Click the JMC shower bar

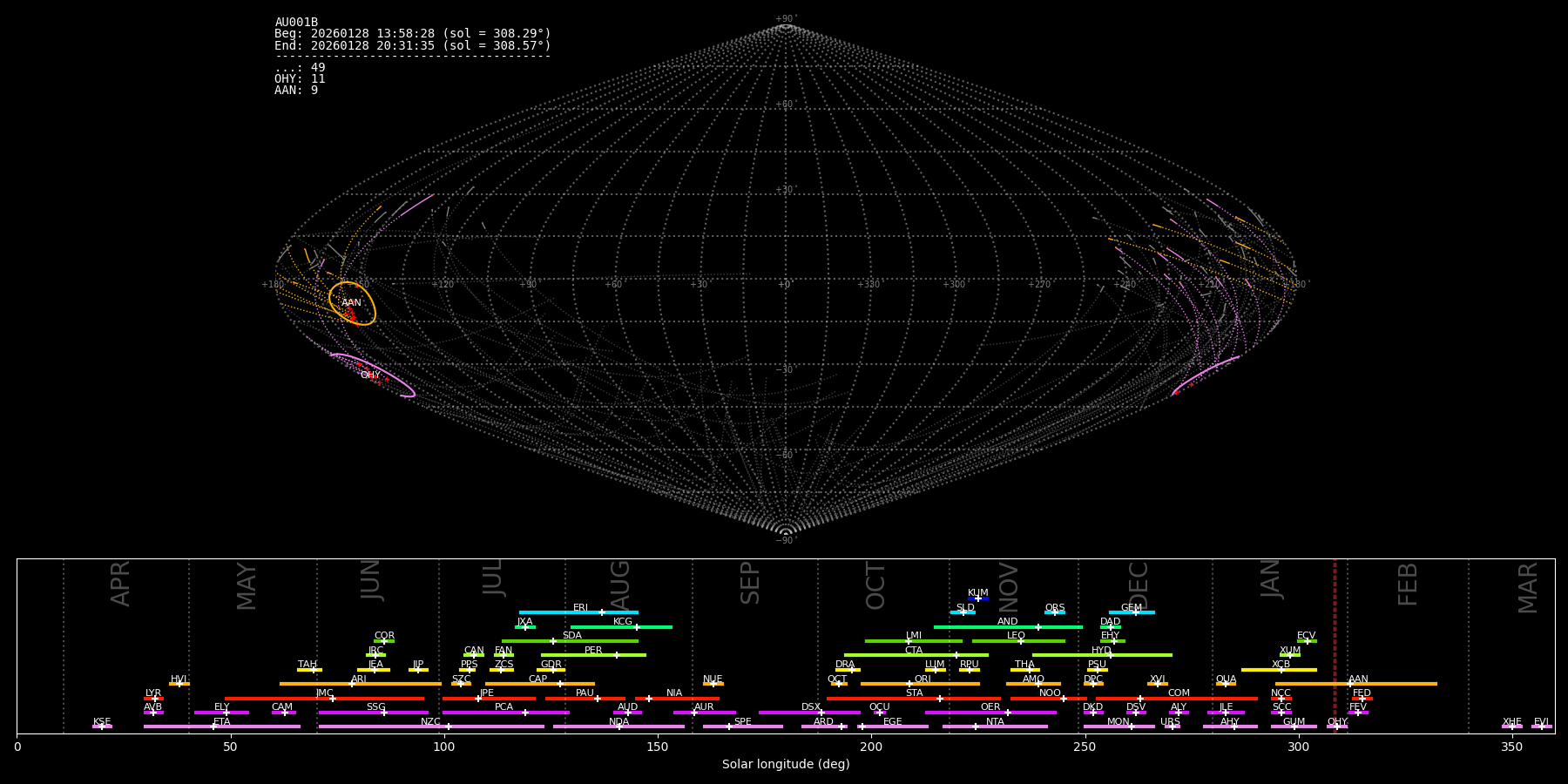325,699
